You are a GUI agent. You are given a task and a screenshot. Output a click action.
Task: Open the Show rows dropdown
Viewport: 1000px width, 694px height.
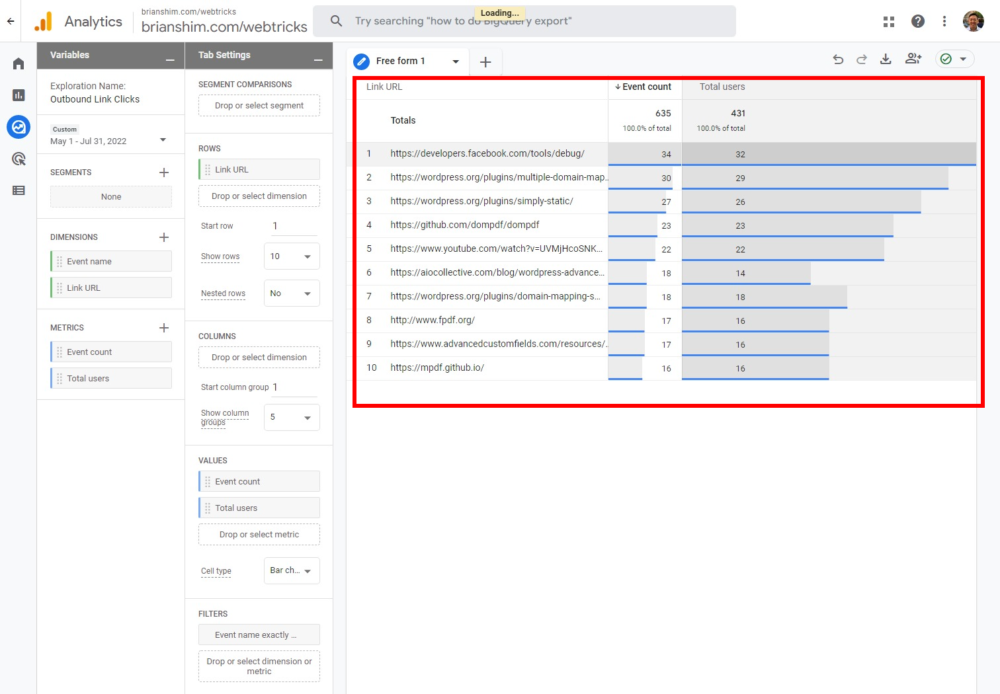(290, 256)
